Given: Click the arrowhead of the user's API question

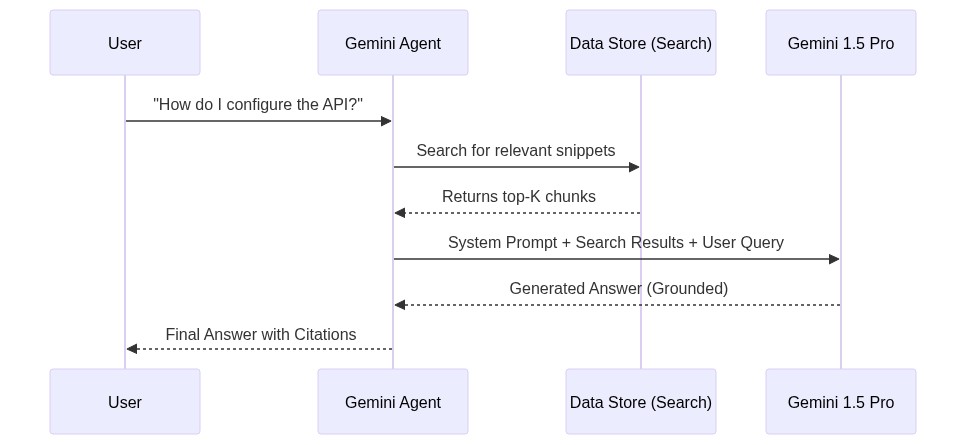Looking at the screenshot, I should pyautogui.click(x=386, y=121).
